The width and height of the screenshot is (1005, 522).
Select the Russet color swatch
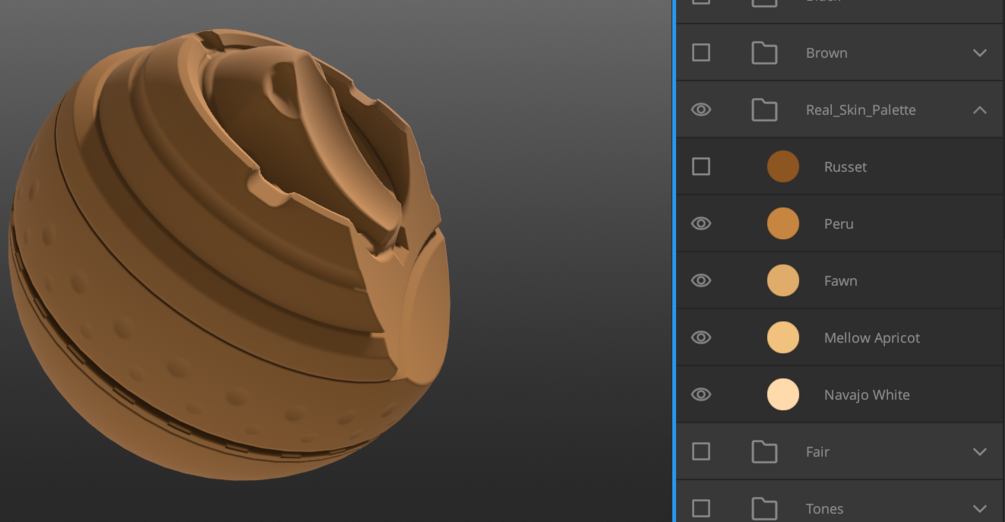(783, 167)
